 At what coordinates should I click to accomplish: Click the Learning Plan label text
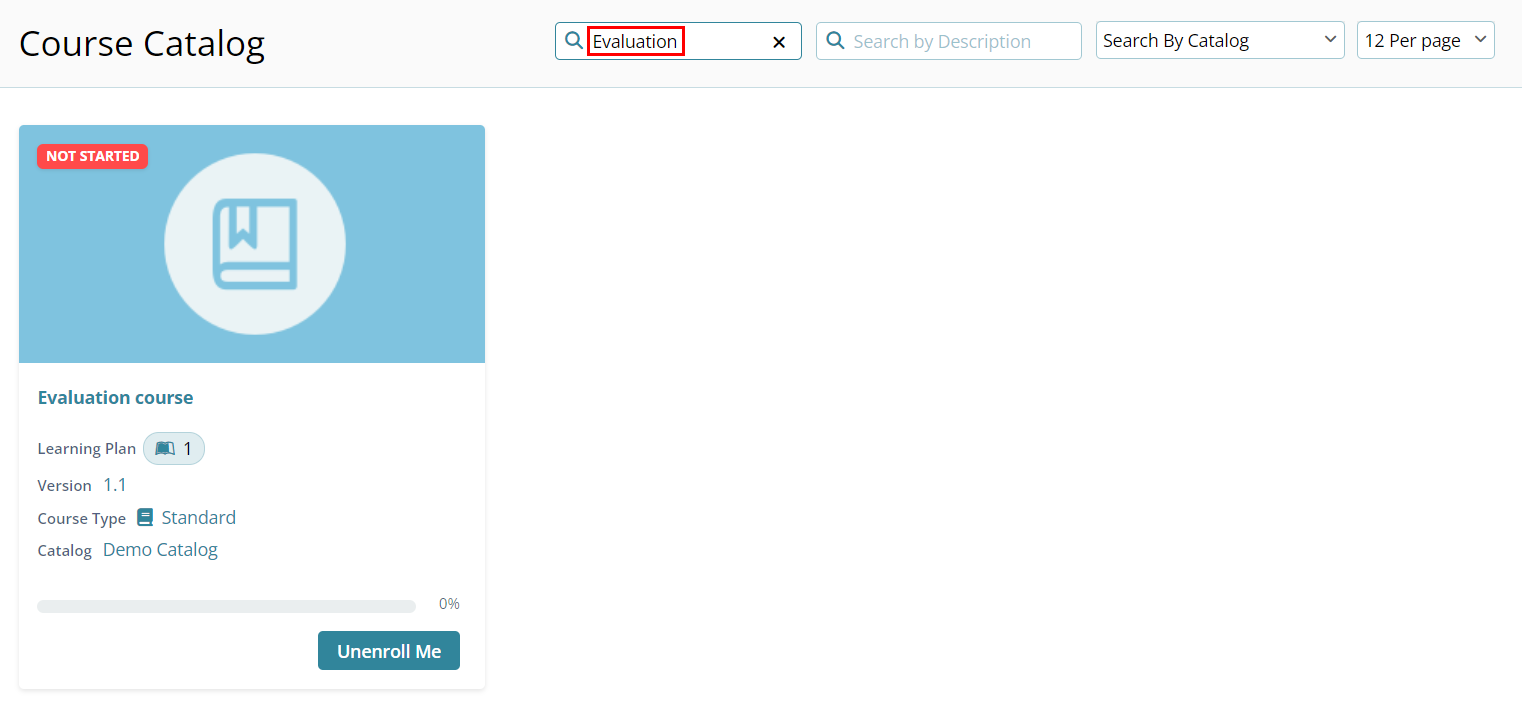click(x=86, y=449)
